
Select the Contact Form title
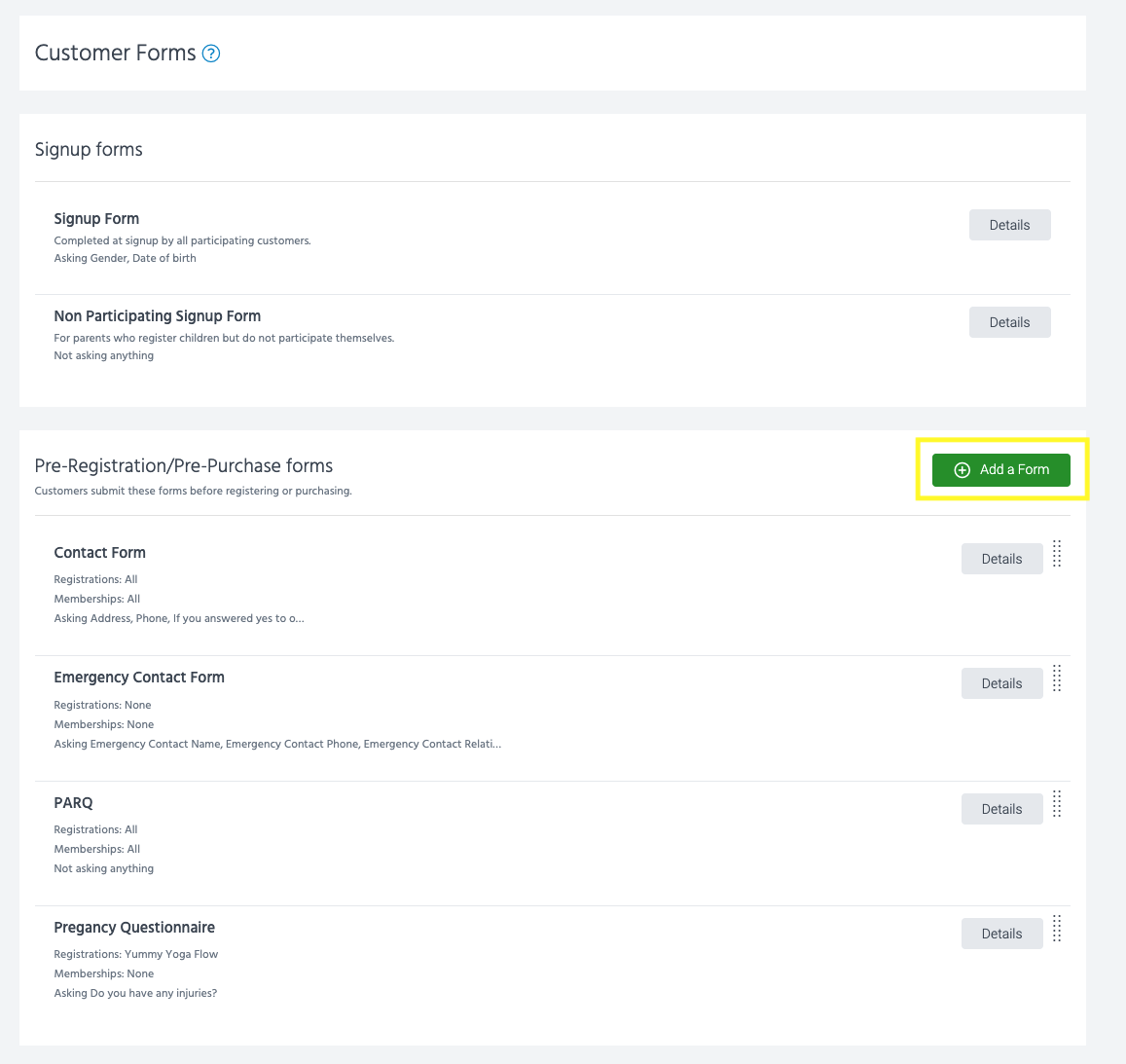99,553
